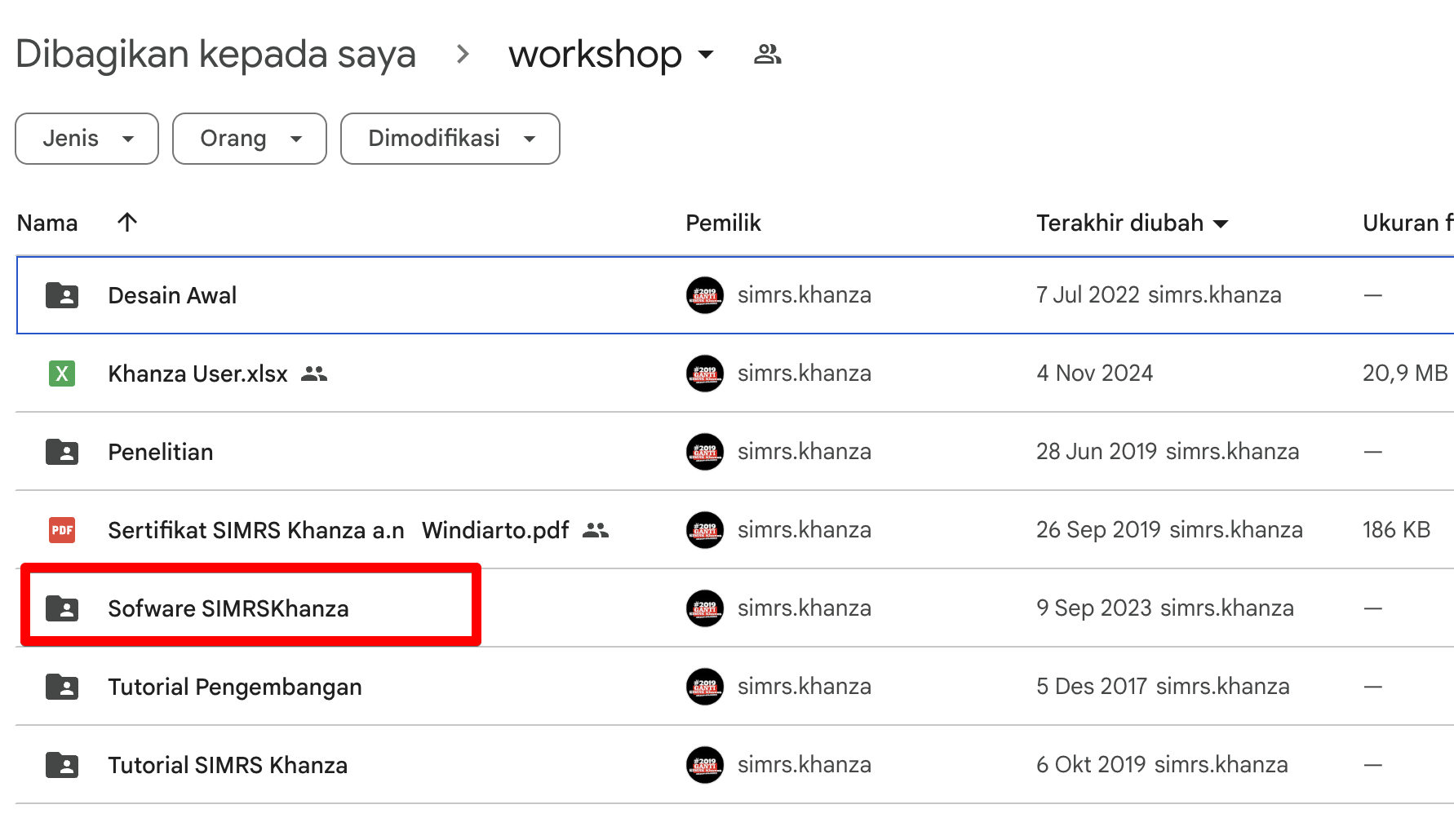This screenshot has height=840, width=1454.
Task: Select the Desain Awal folder name
Action: (x=172, y=295)
